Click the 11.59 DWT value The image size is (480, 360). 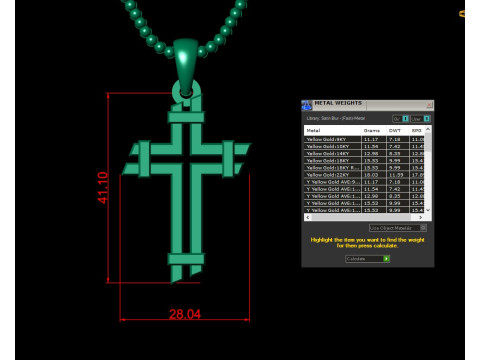(x=396, y=175)
